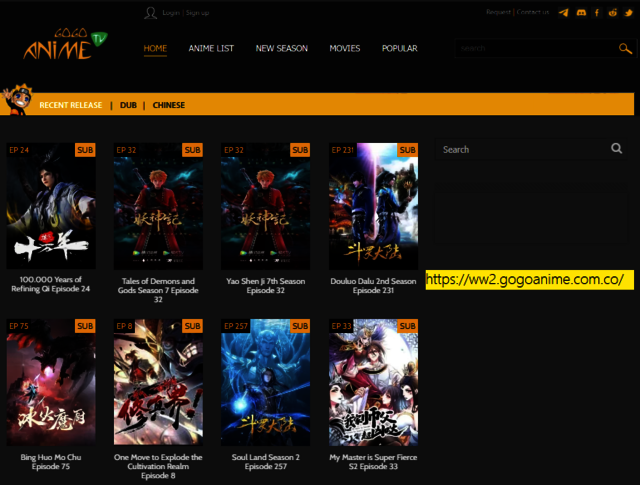Click title My Master is Super Fierce S2 Episode 33

coord(373,462)
